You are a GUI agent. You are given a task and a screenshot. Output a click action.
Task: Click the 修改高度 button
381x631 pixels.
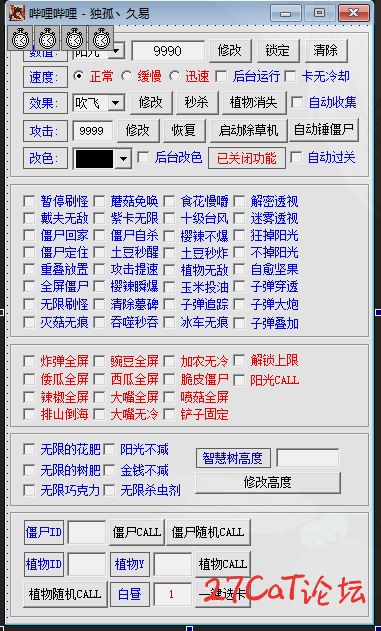[268, 483]
